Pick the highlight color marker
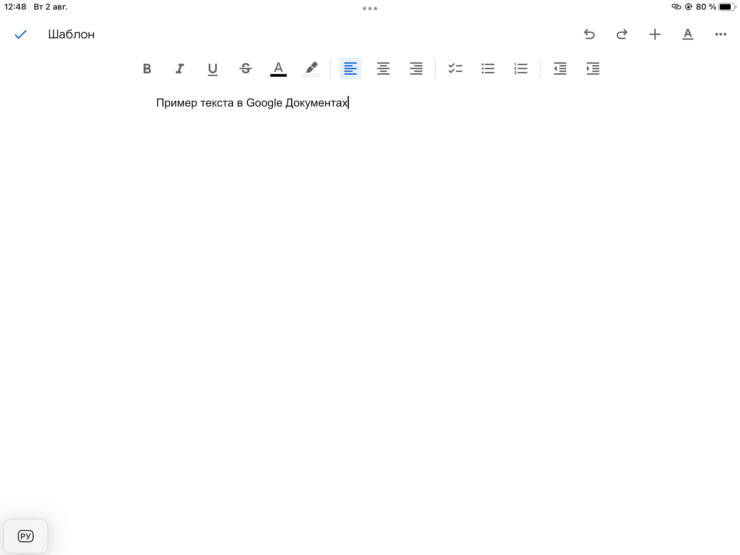Viewport: 740px width, 555px height. (x=311, y=69)
